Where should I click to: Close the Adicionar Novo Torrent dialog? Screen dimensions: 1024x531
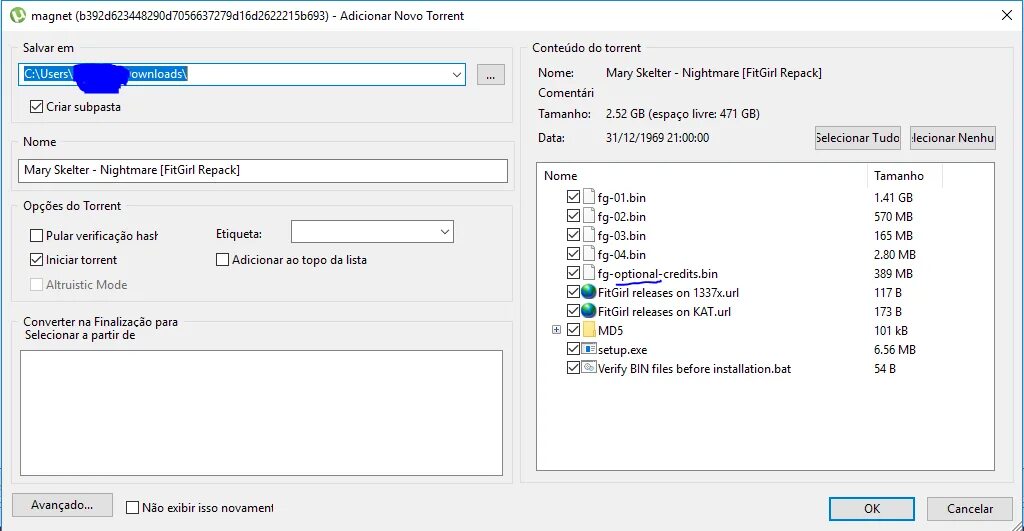(x=1006, y=15)
